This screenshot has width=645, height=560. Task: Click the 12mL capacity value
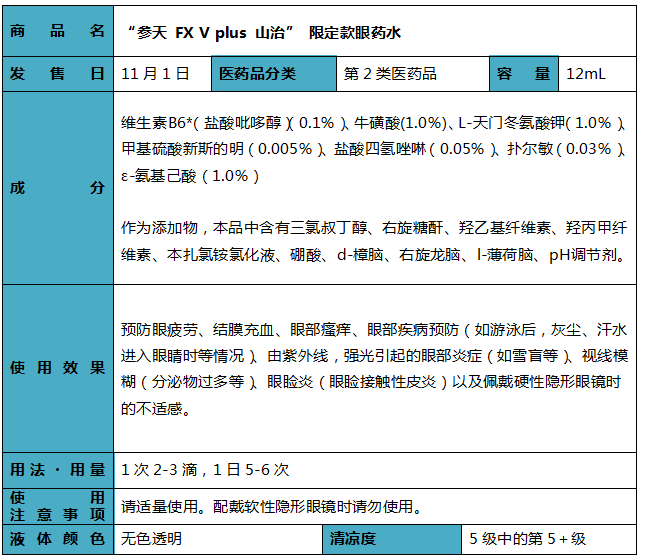(x=586, y=74)
